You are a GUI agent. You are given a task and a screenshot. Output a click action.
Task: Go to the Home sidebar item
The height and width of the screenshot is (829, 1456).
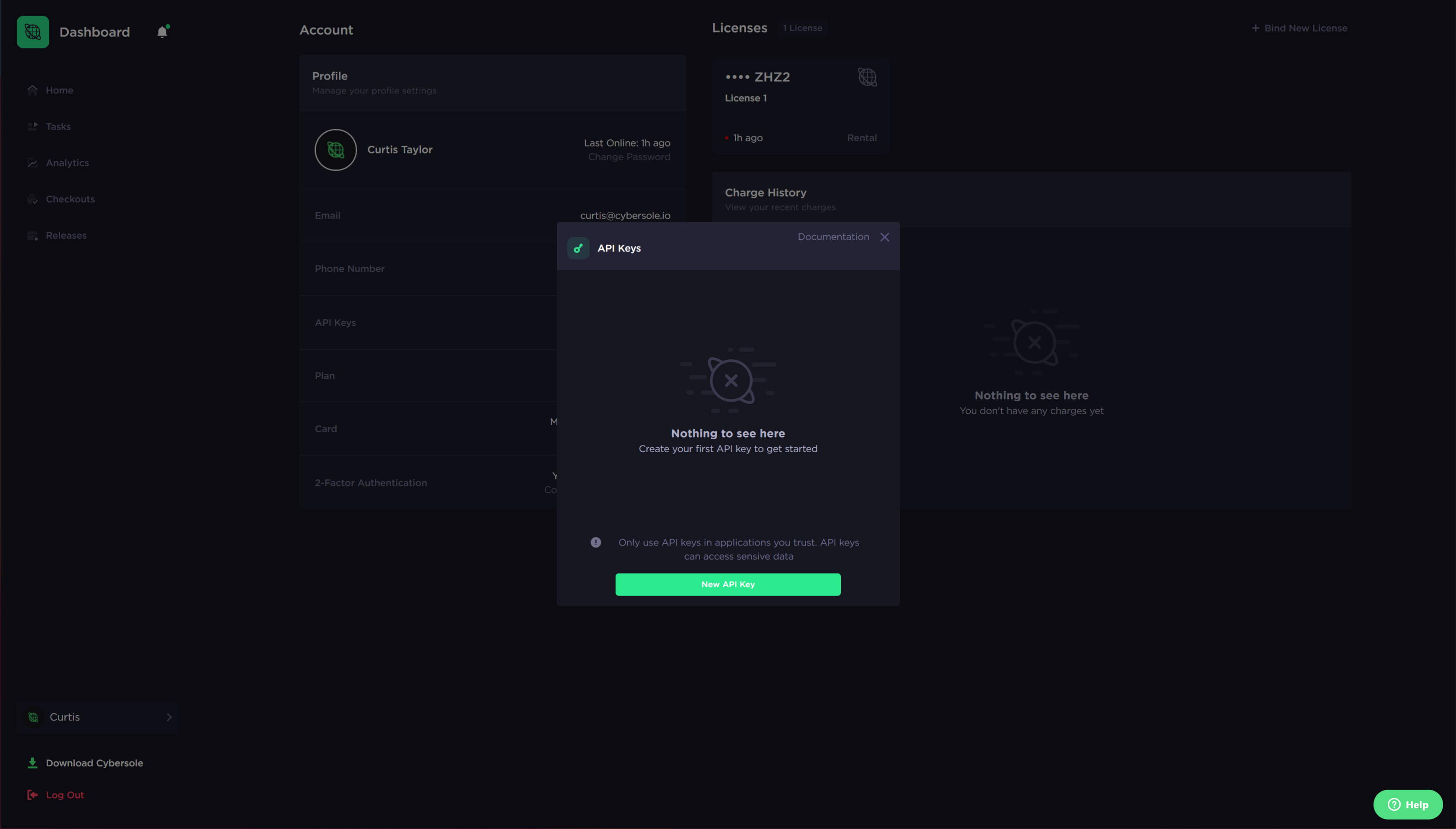pos(59,90)
